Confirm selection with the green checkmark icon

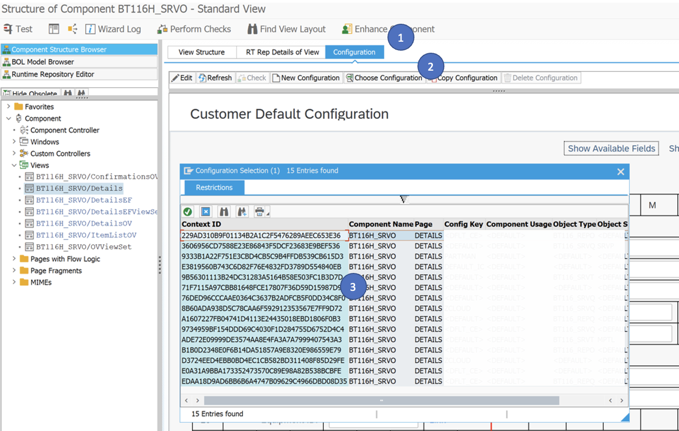(187, 211)
